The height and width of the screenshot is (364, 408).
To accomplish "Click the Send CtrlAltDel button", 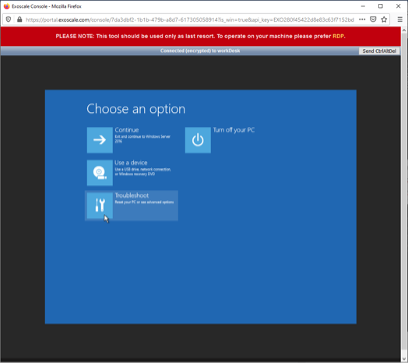I will coord(379,51).
